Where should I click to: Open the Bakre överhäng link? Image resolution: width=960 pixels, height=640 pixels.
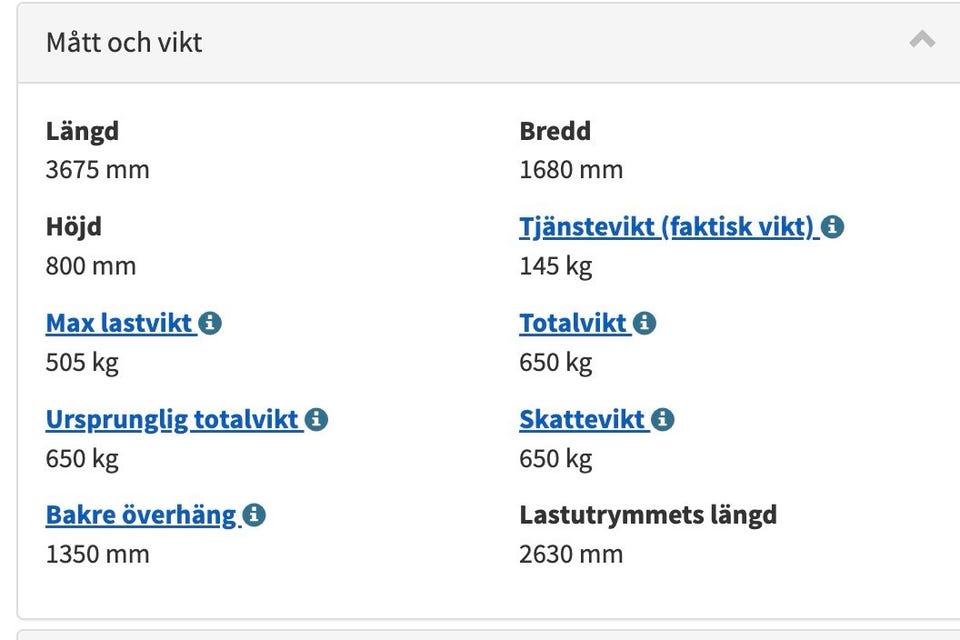(x=141, y=515)
